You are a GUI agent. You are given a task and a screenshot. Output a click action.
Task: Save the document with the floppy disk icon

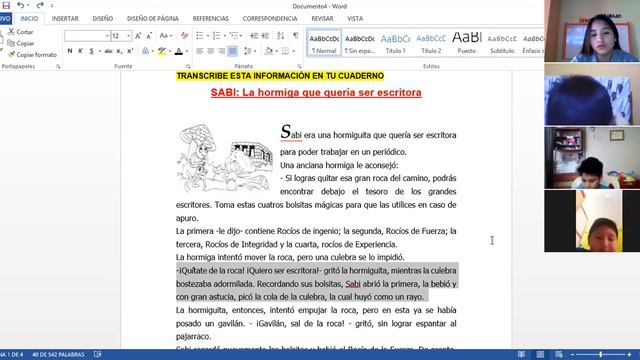pos(6,5)
